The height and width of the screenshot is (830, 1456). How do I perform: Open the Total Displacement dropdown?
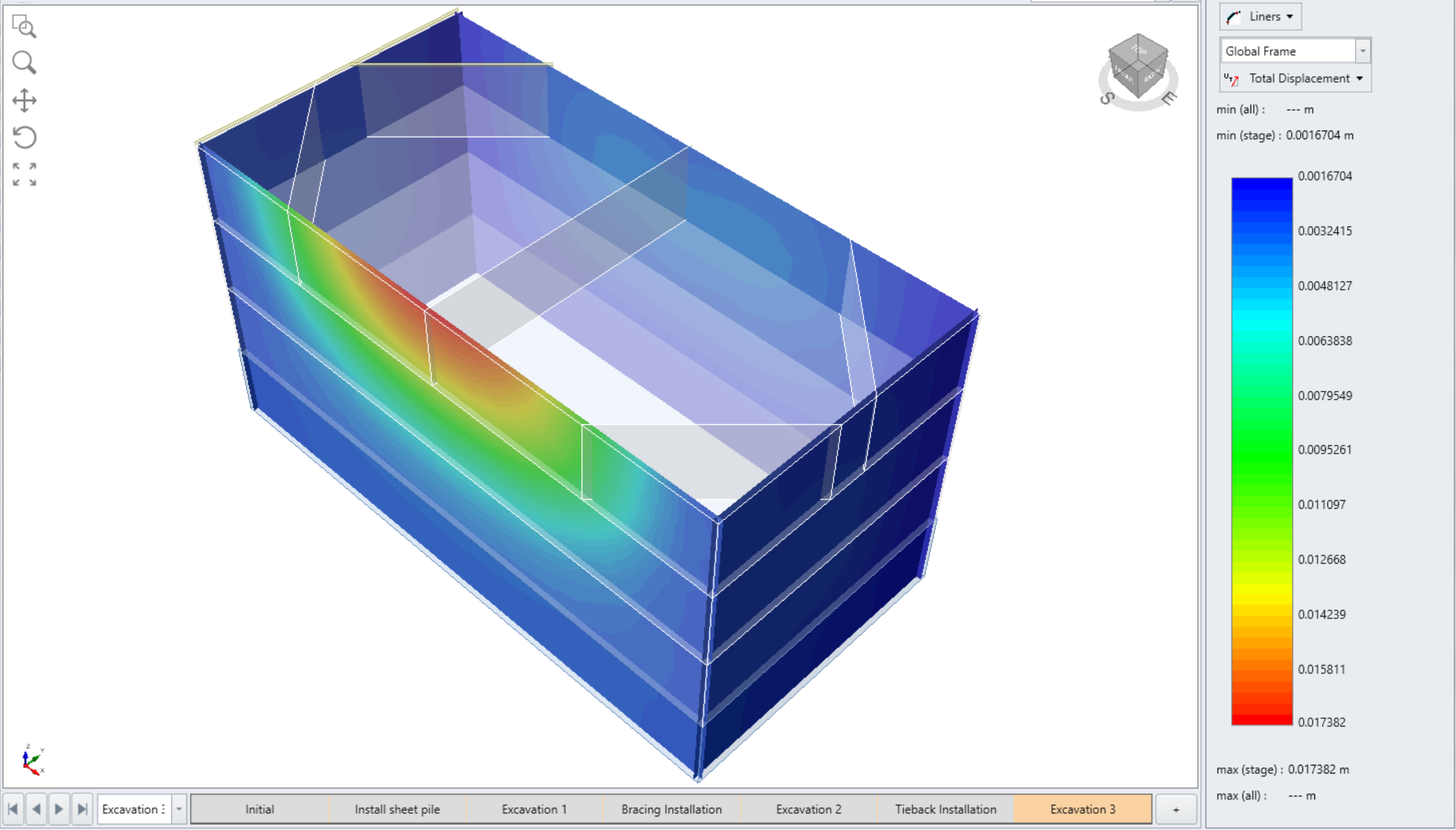click(1295, 79)
